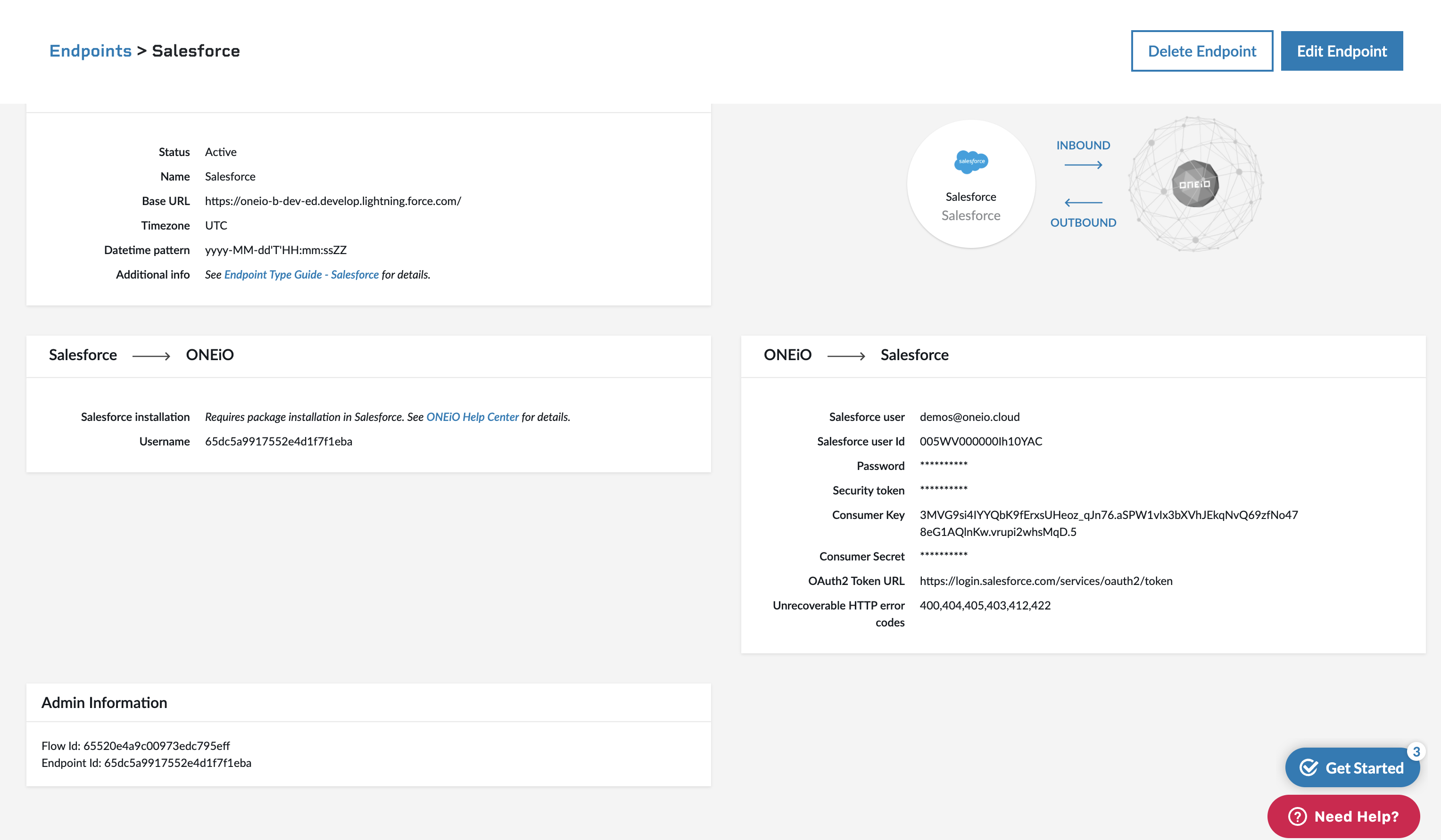Image resolution: width=1441 pixels, height=840 pixels.
Task: Click the masked Security token value
Action: [944, 489]
